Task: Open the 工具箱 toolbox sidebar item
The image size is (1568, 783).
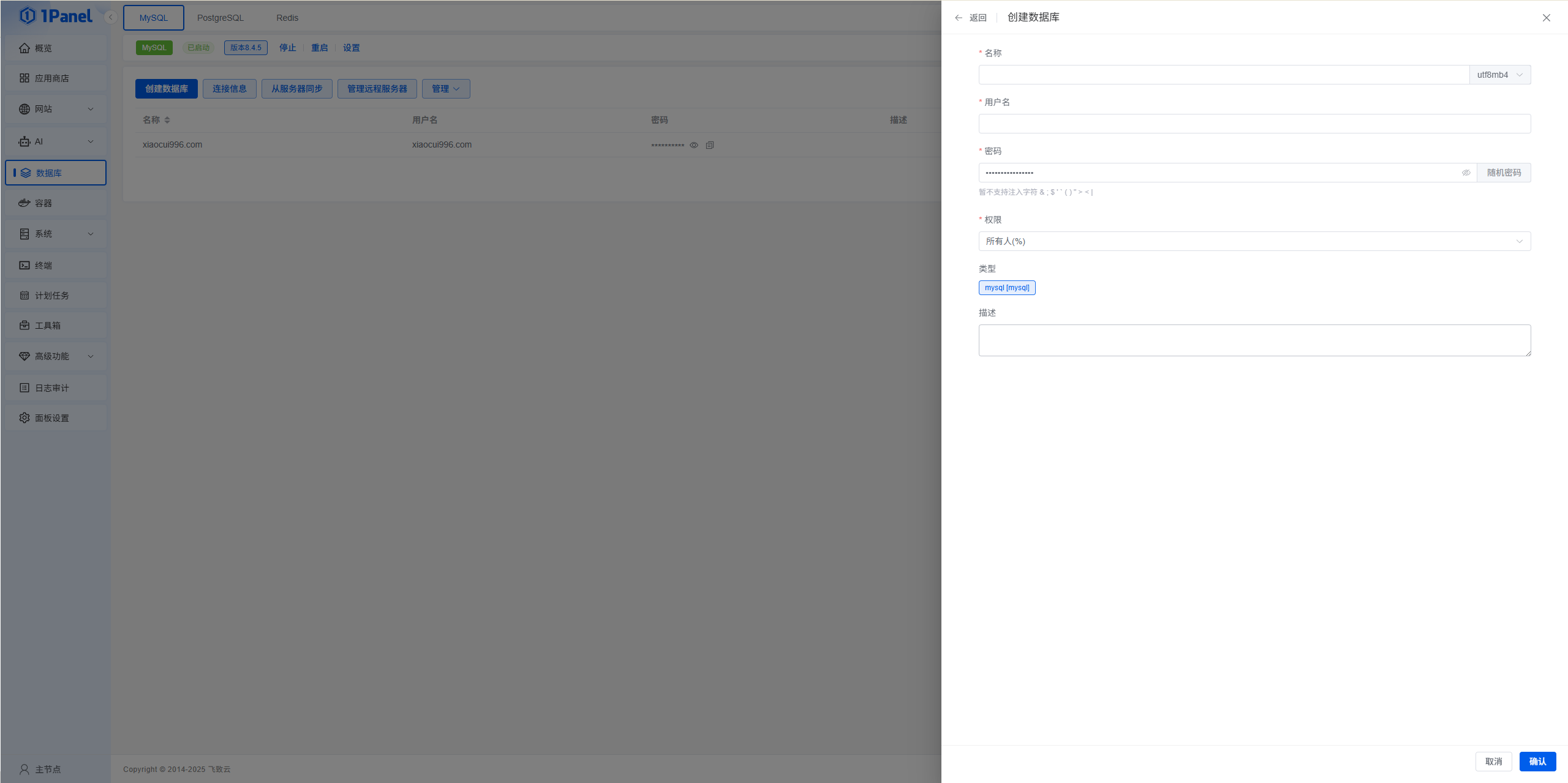Action: tap(47, 325)
